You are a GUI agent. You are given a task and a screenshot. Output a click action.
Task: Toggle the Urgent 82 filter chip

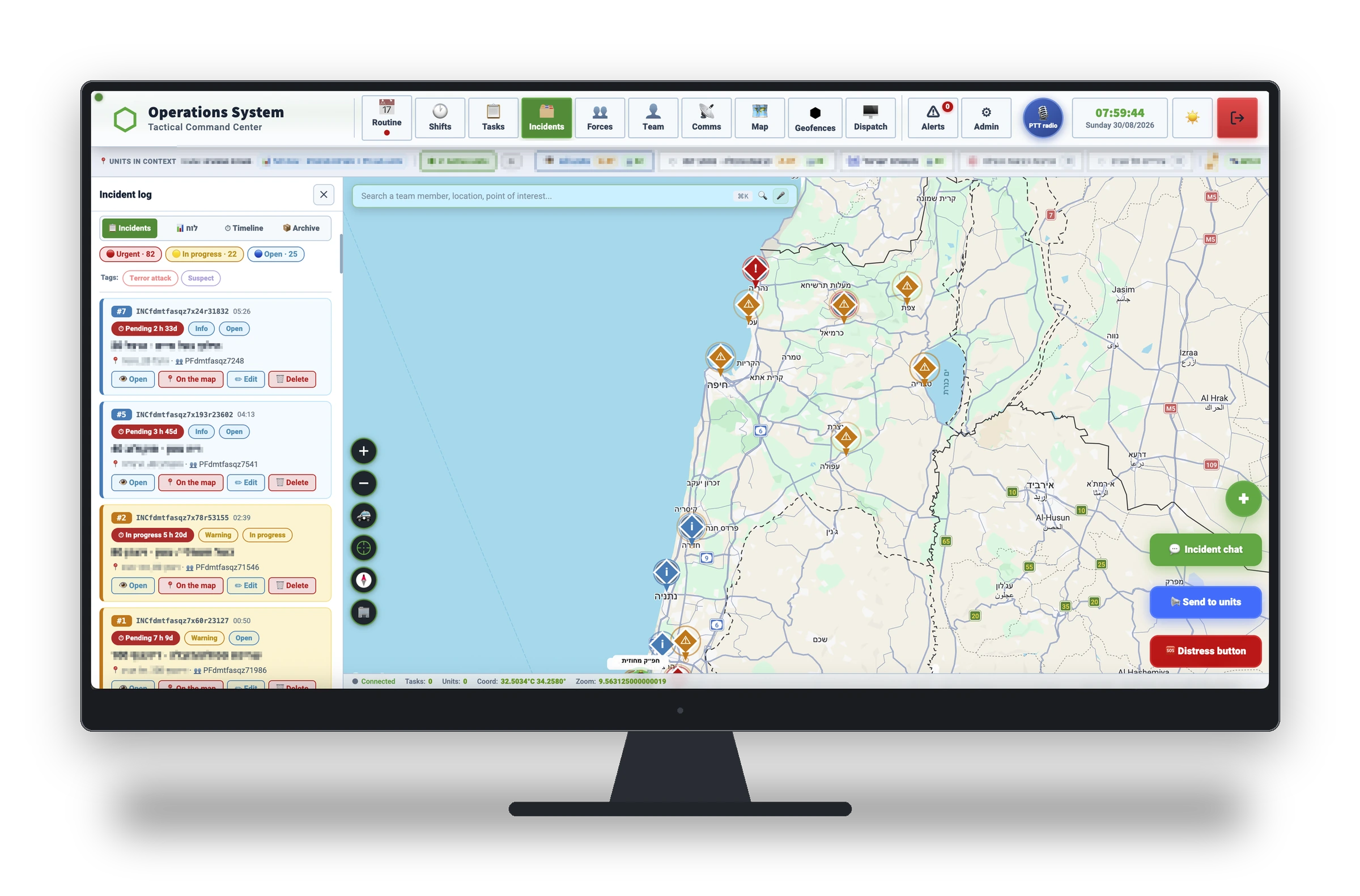click(x=130, y=254)
